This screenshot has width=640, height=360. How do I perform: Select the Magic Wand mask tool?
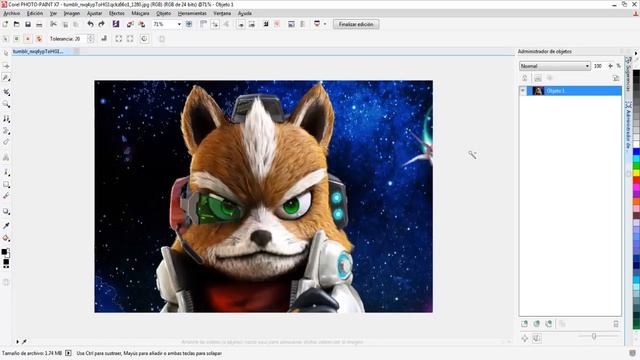(6, 78)
